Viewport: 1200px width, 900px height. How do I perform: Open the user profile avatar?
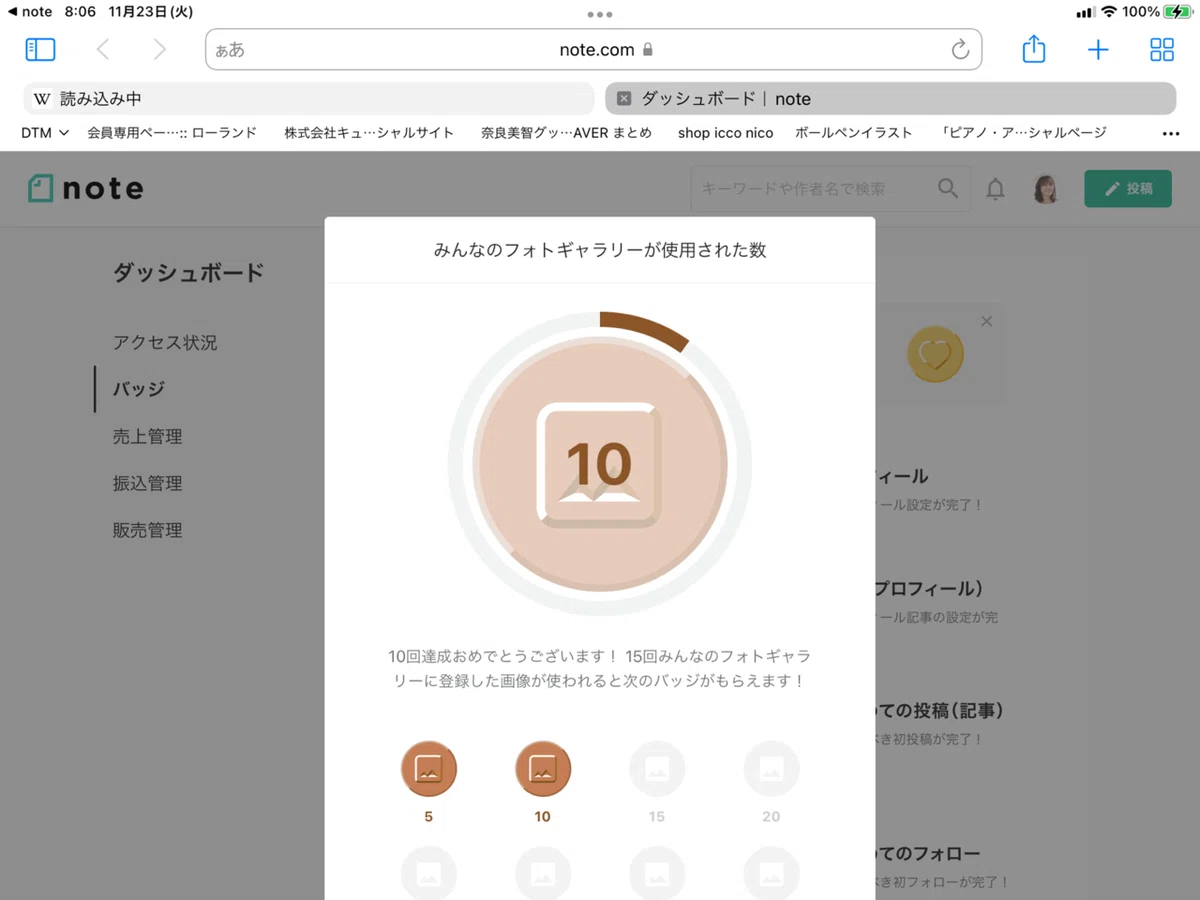(1046, 189)
